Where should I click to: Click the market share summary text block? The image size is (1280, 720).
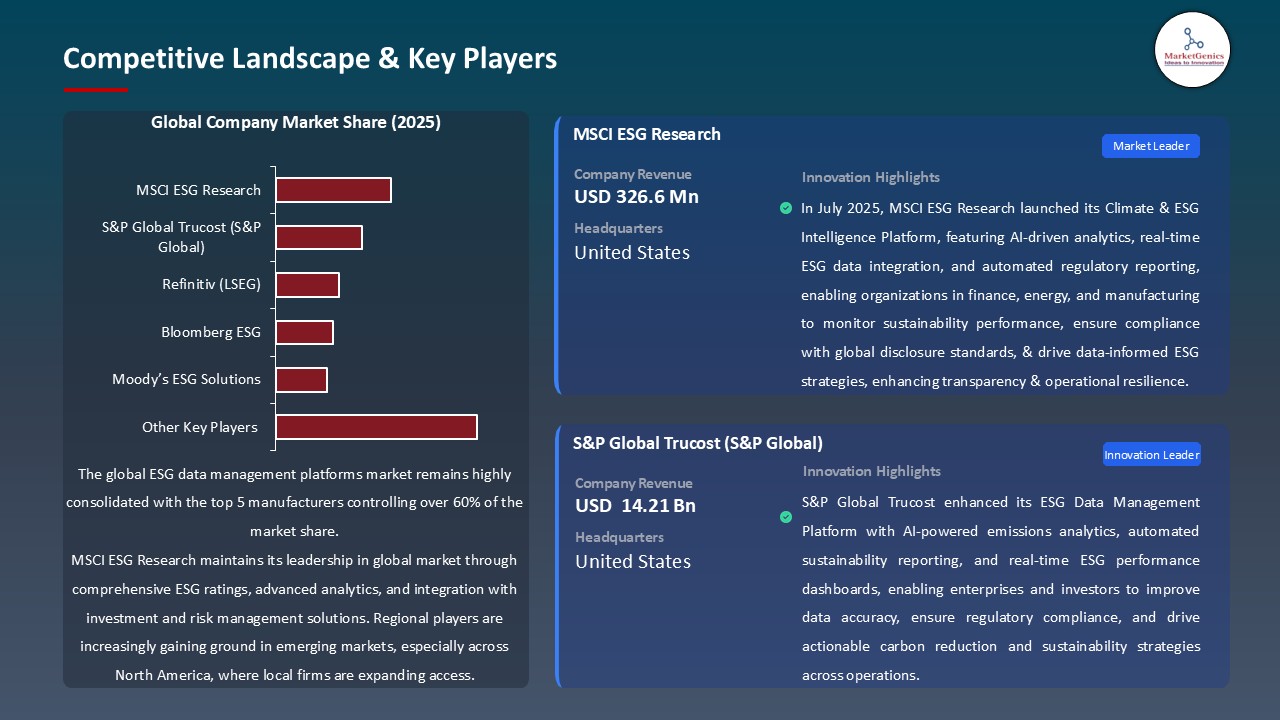(x=296, y=574)
